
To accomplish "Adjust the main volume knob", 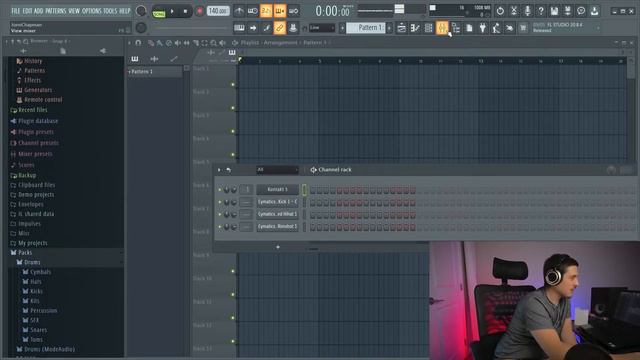I will 141,11.
